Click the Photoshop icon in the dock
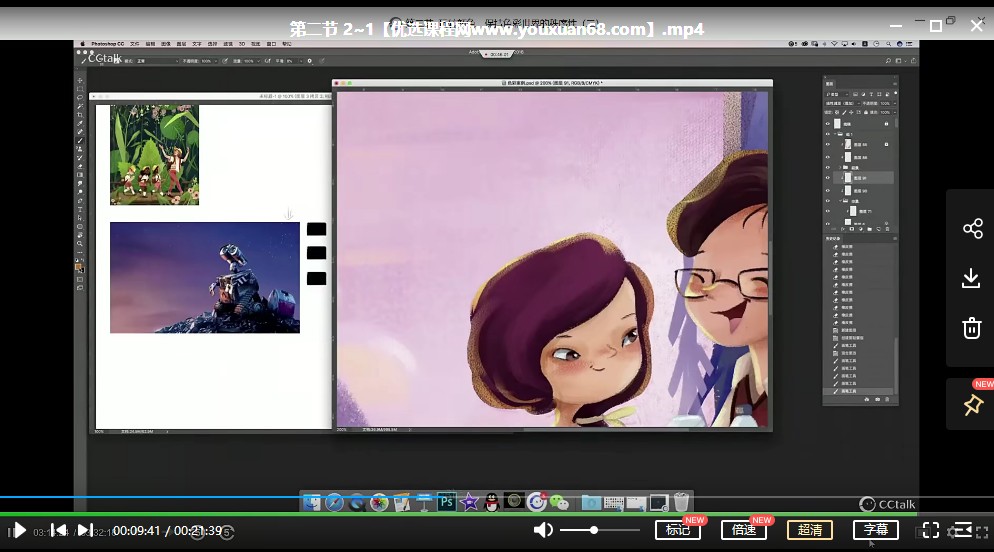 (447, 502)
